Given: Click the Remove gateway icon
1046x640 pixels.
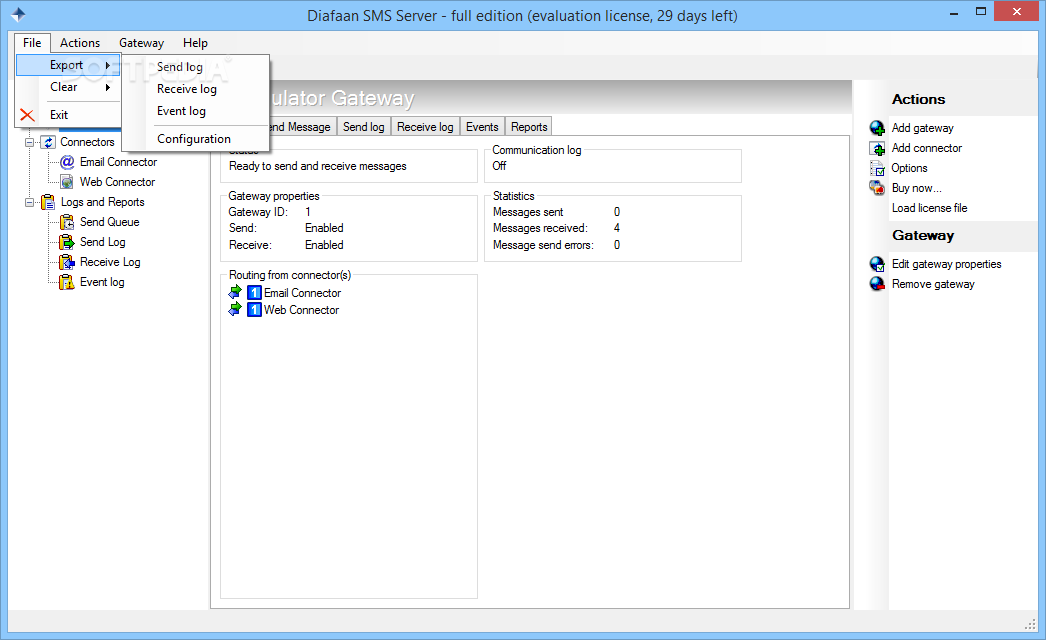Looking at the screenshot, I should [x=877, y=284].
